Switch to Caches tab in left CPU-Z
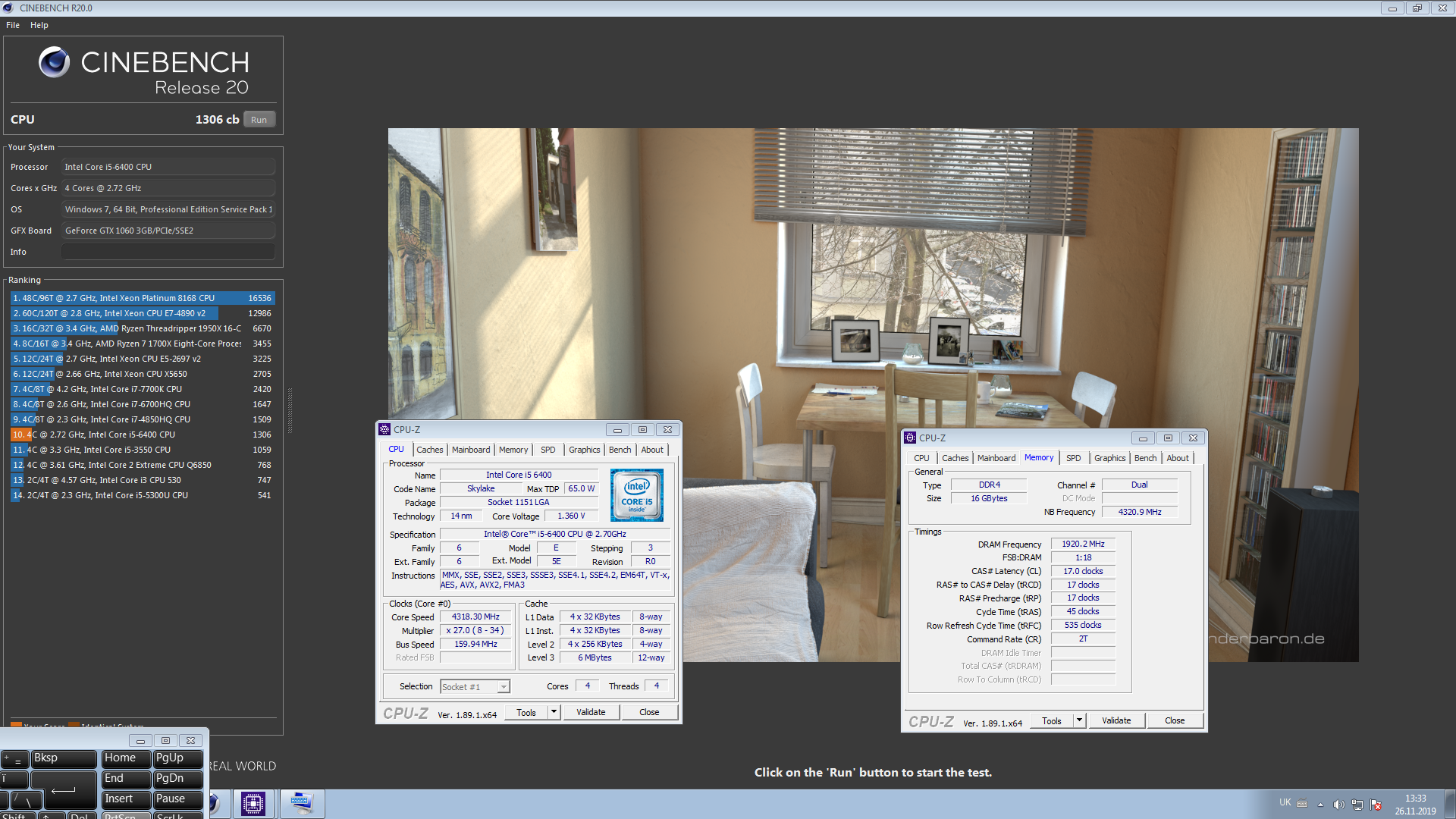Screen dimensions: 1456x819 (x=429, y=450)
